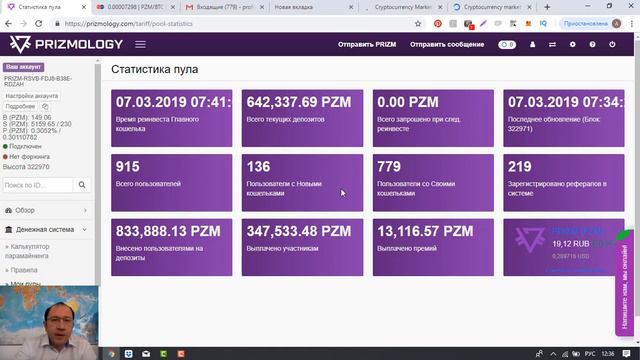This screenshot has width=640, height=360.
Task: Bookmark this page with the star icon
Action: tap(418, 24)
